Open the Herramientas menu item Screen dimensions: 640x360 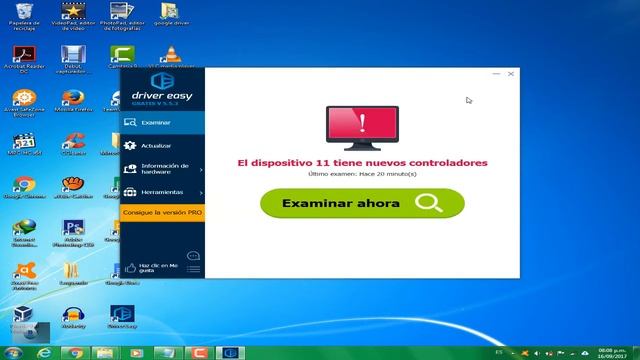[x=162, y=192]
